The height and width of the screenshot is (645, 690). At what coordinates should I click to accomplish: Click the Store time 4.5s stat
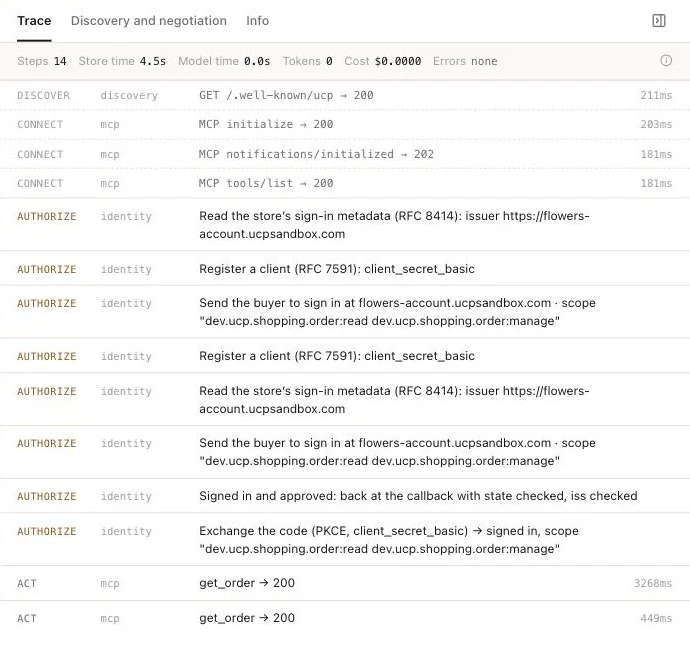point(122,61)
